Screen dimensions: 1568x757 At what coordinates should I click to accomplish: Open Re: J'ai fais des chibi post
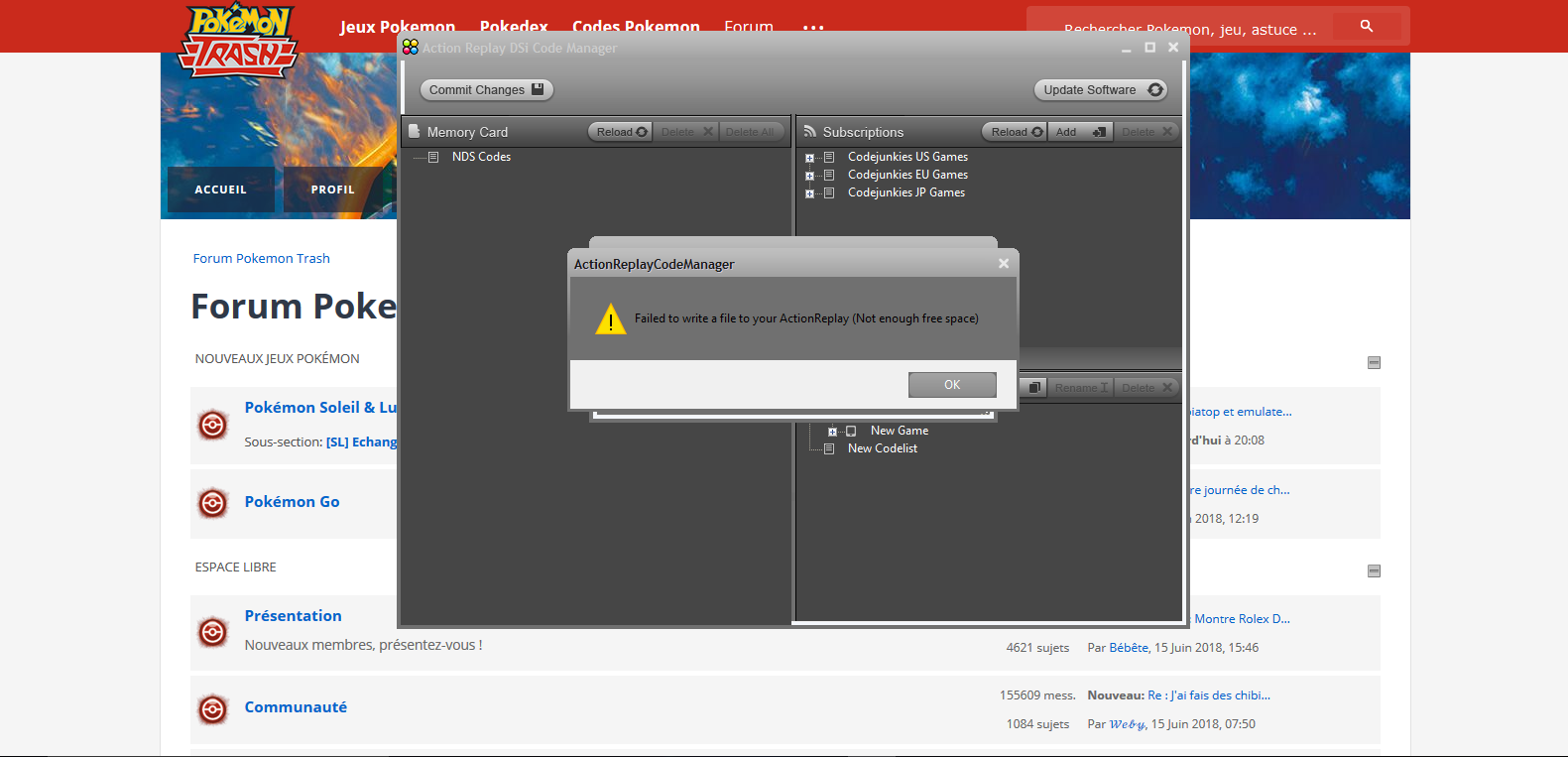[x=1209, y=695]
